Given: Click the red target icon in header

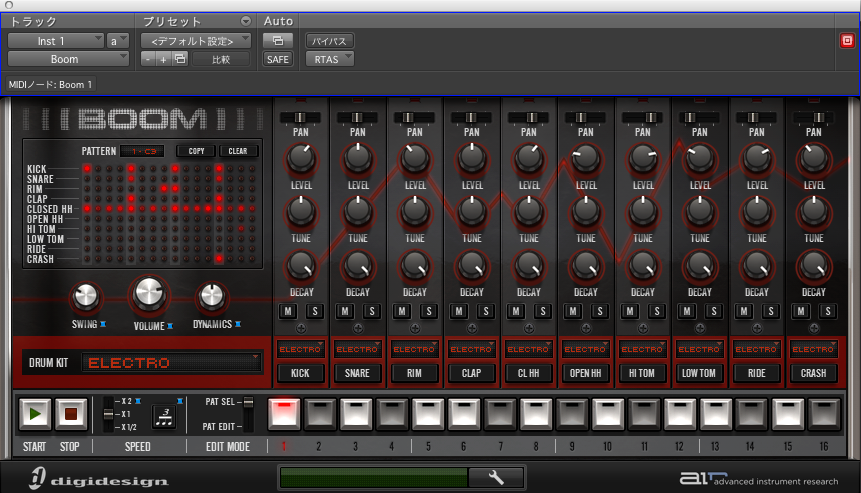Looking at the screenshot, I should [847, 41].
